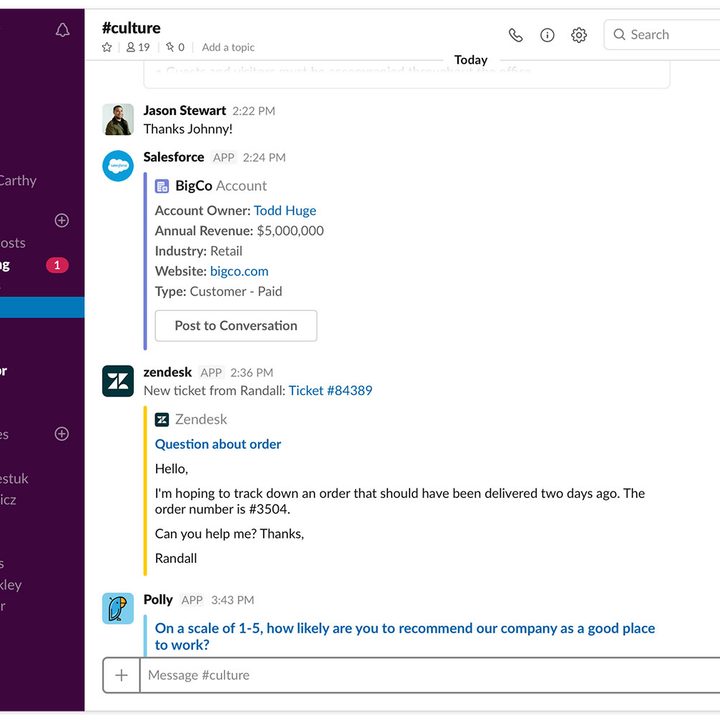Screen dimensions: 720x720
Task: Click the magnifier icon in Search
Action: pos(619,34)
